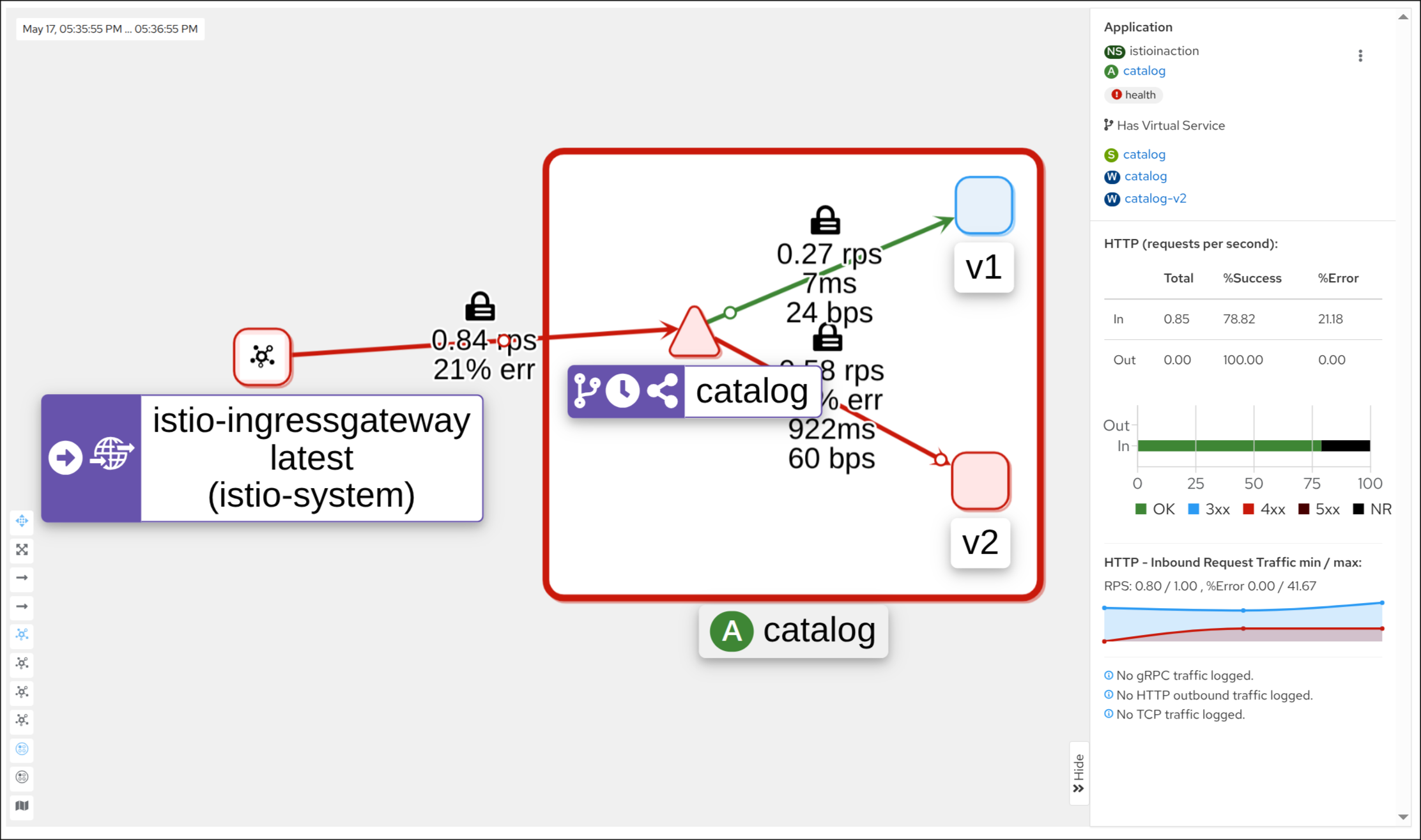Click the green A application badge in panel
The width and height of the screenshot is (1421, 840).
coord(1112,72)
